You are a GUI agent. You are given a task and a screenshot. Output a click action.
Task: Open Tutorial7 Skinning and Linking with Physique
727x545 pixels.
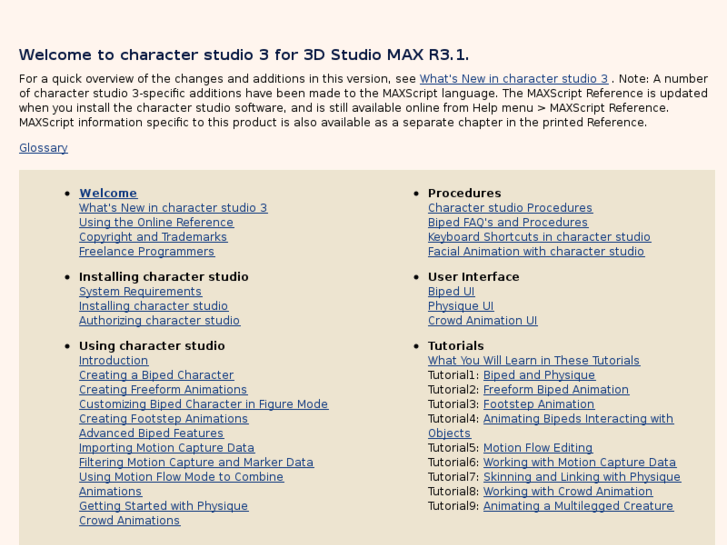(x=582, y=477)
